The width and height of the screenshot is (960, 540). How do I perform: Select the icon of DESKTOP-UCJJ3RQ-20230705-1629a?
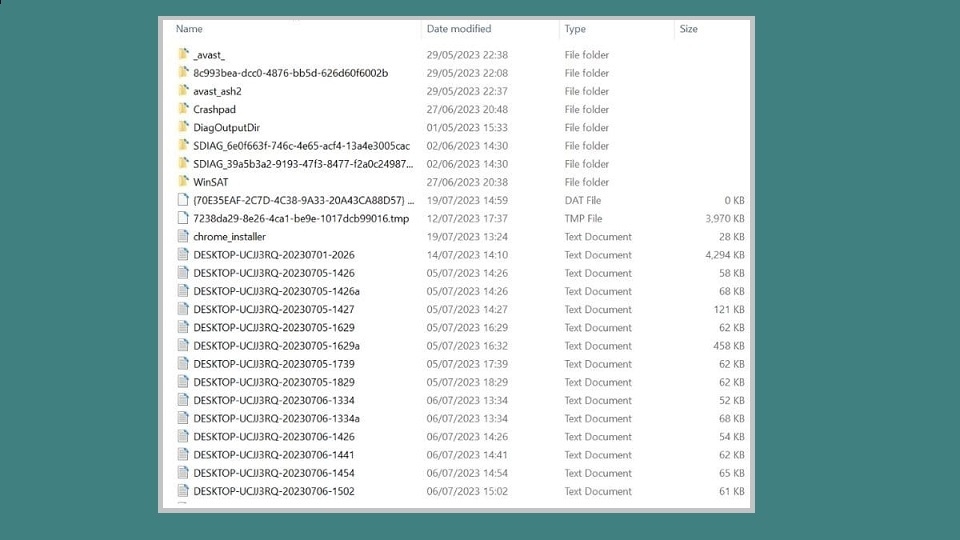(183, 345)
